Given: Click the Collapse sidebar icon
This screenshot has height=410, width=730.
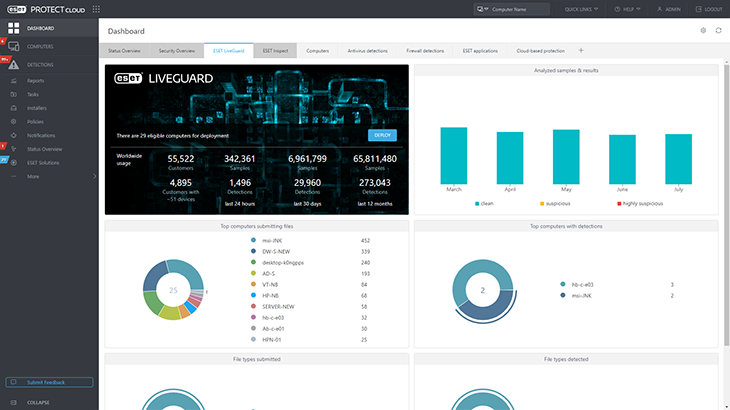Looking at the screenshot, I should 14,403.
